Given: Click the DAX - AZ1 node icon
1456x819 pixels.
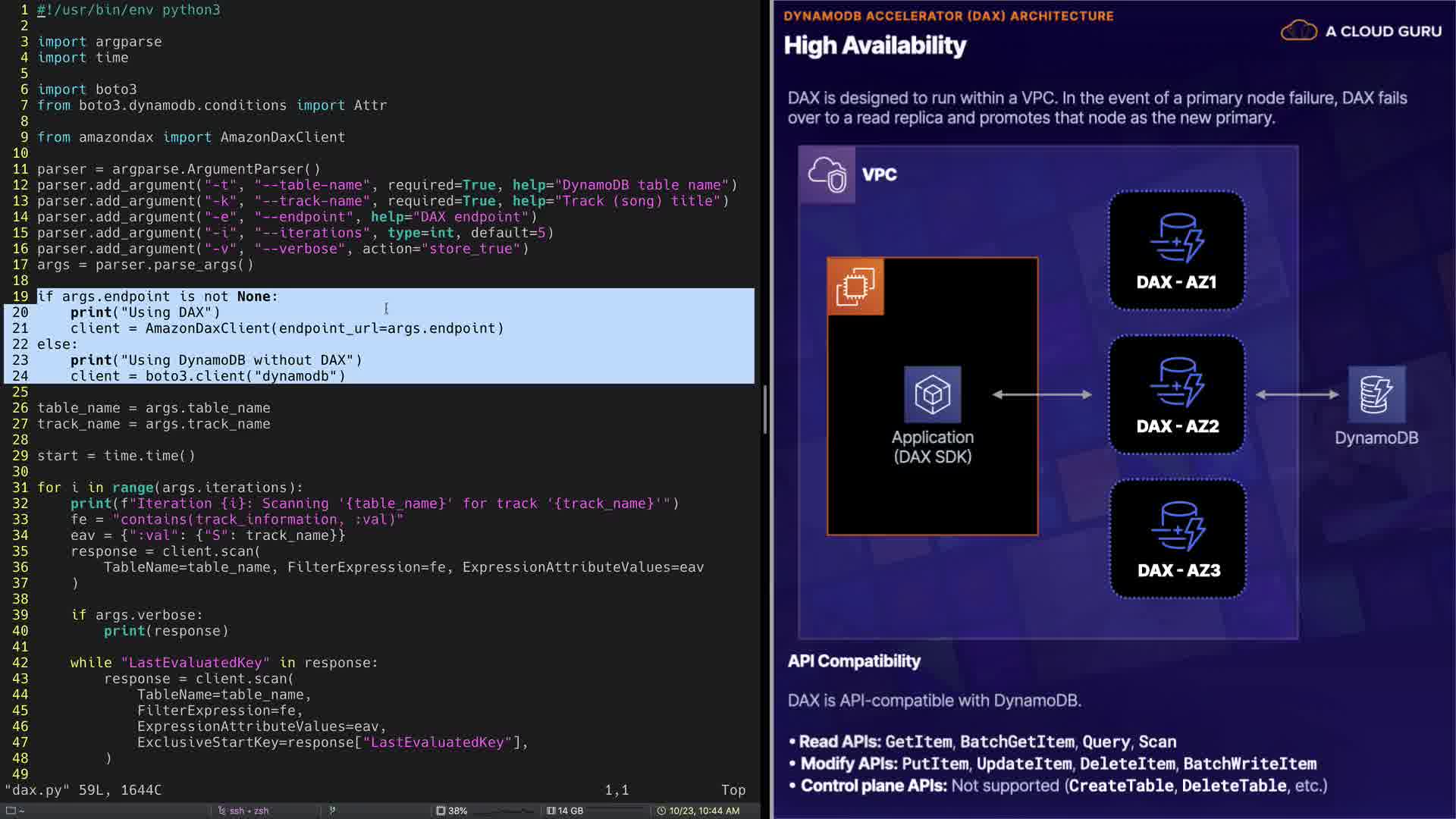Looking at the screenshot, I should [x=1176, y=237].
